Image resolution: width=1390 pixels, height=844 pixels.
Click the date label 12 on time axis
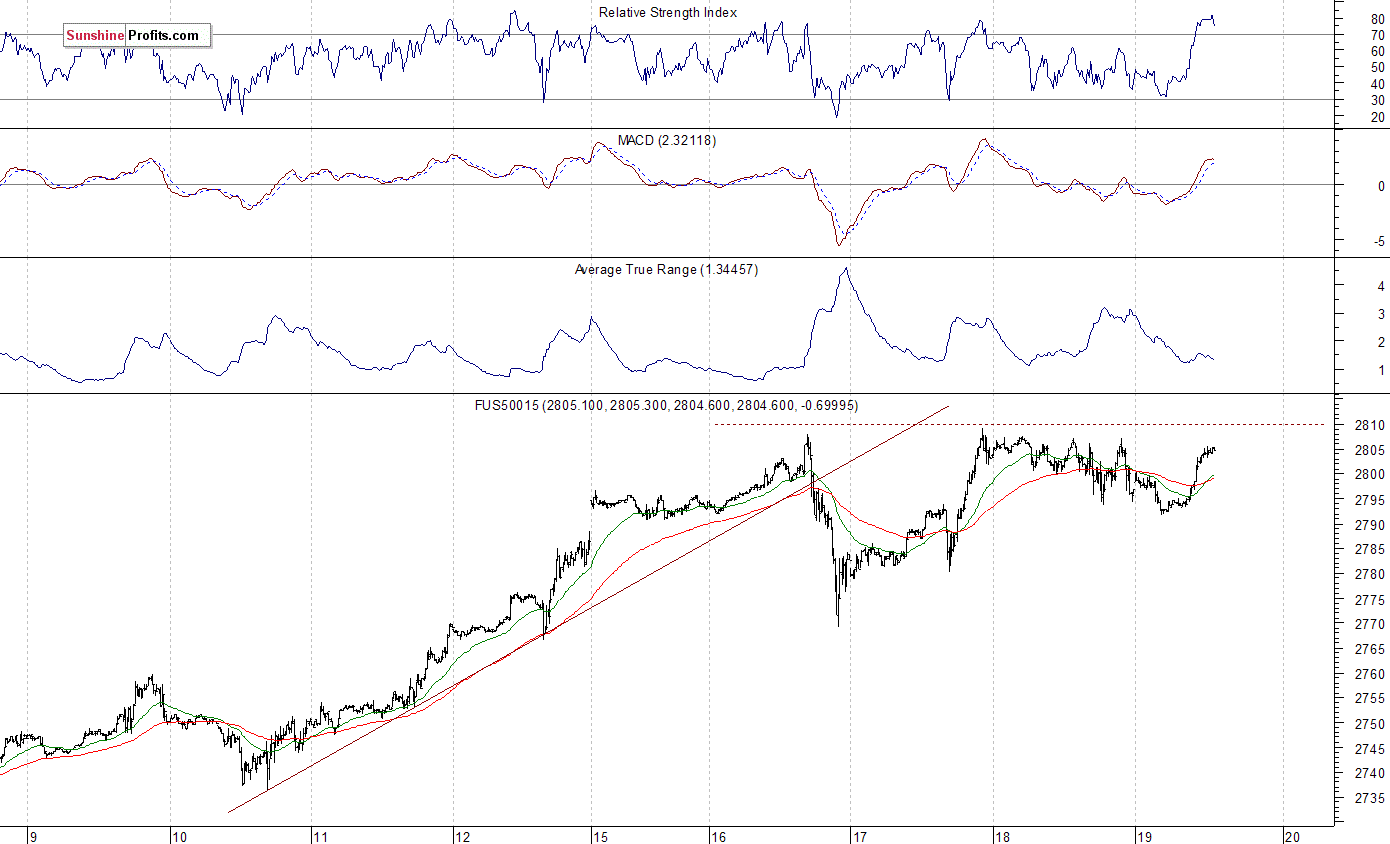[x=463, y=837]
